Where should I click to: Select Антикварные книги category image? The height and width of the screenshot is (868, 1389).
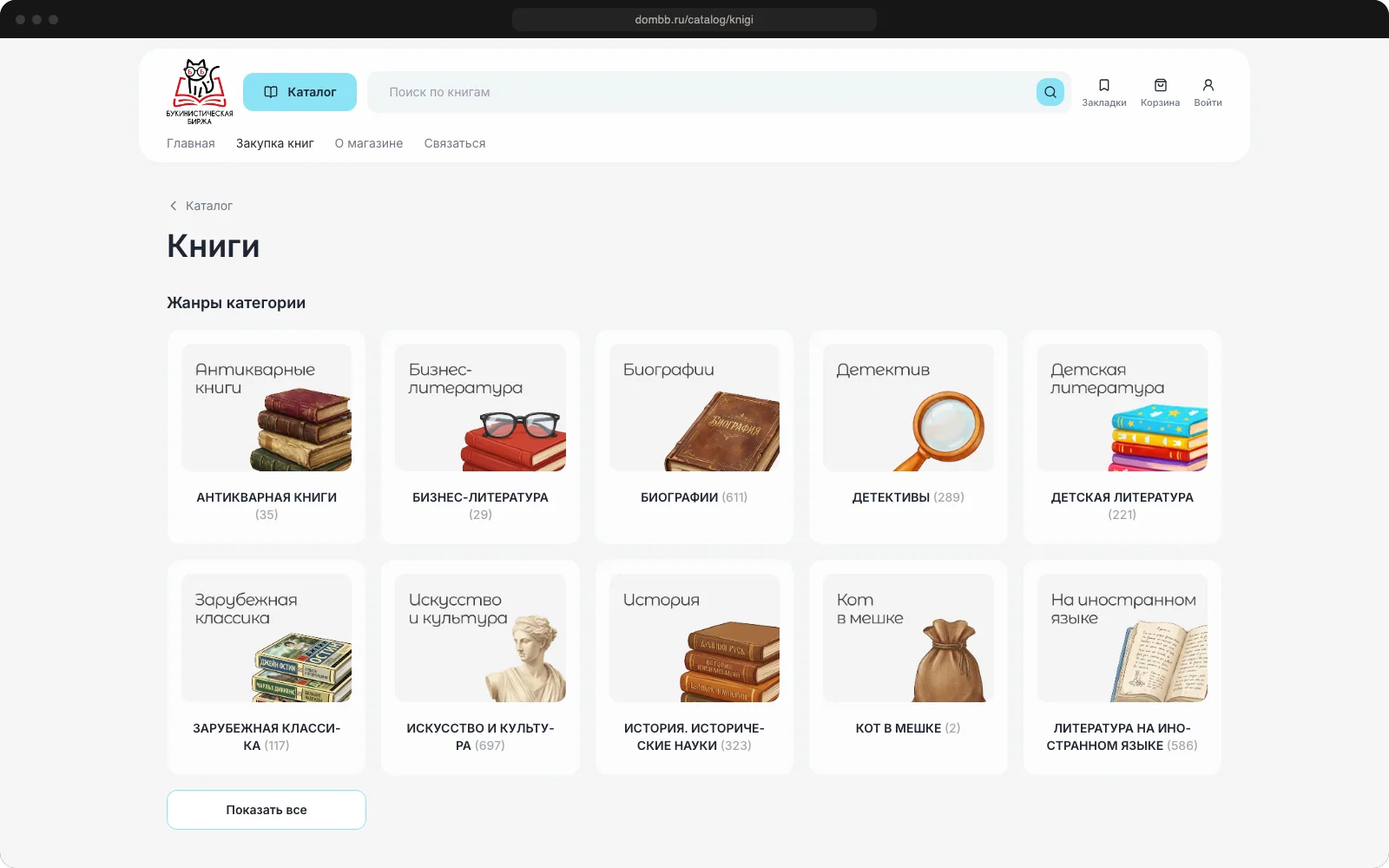pos(267,408)
